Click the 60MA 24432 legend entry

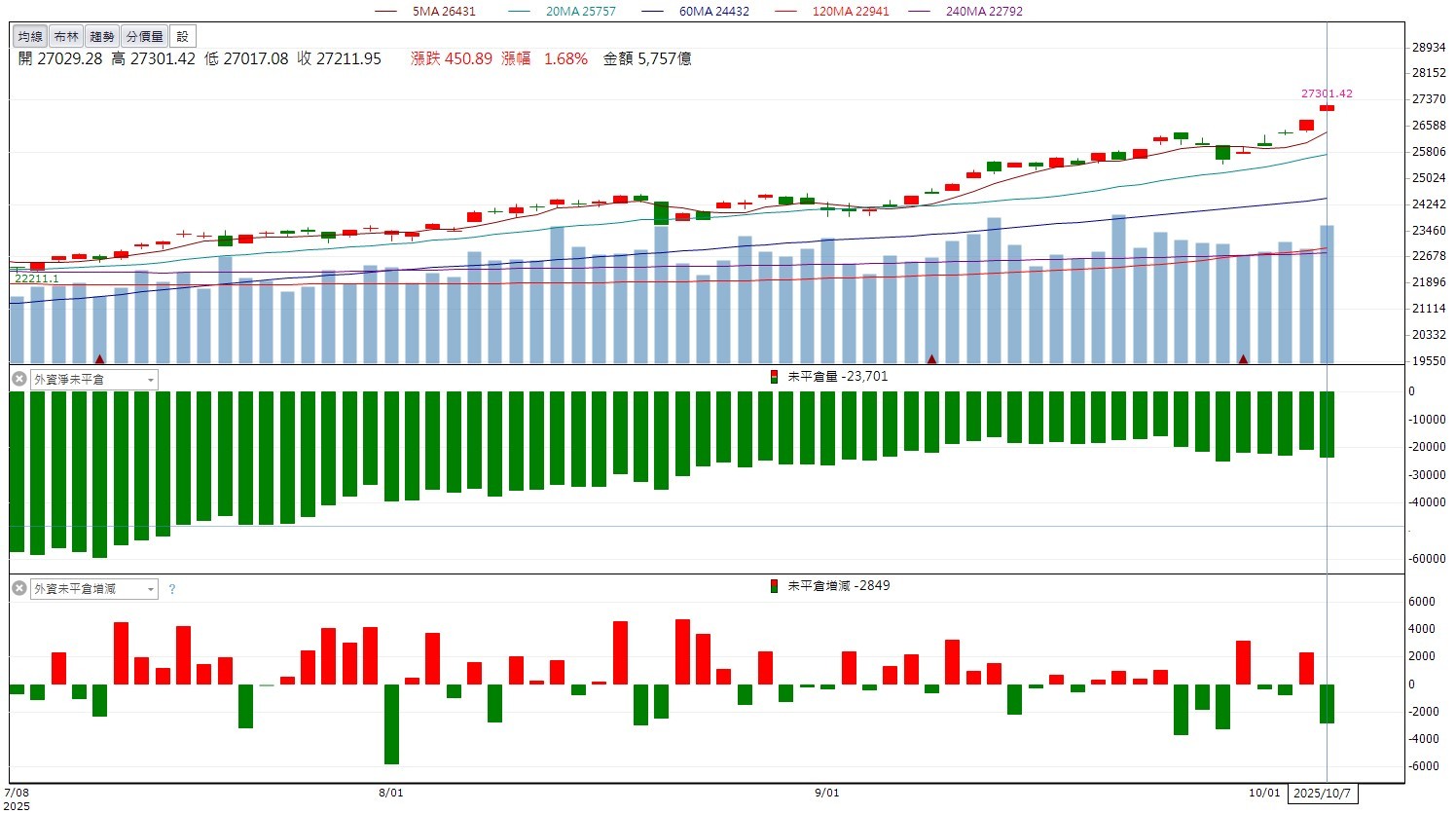pyautogui.click(x=697, y=12)
